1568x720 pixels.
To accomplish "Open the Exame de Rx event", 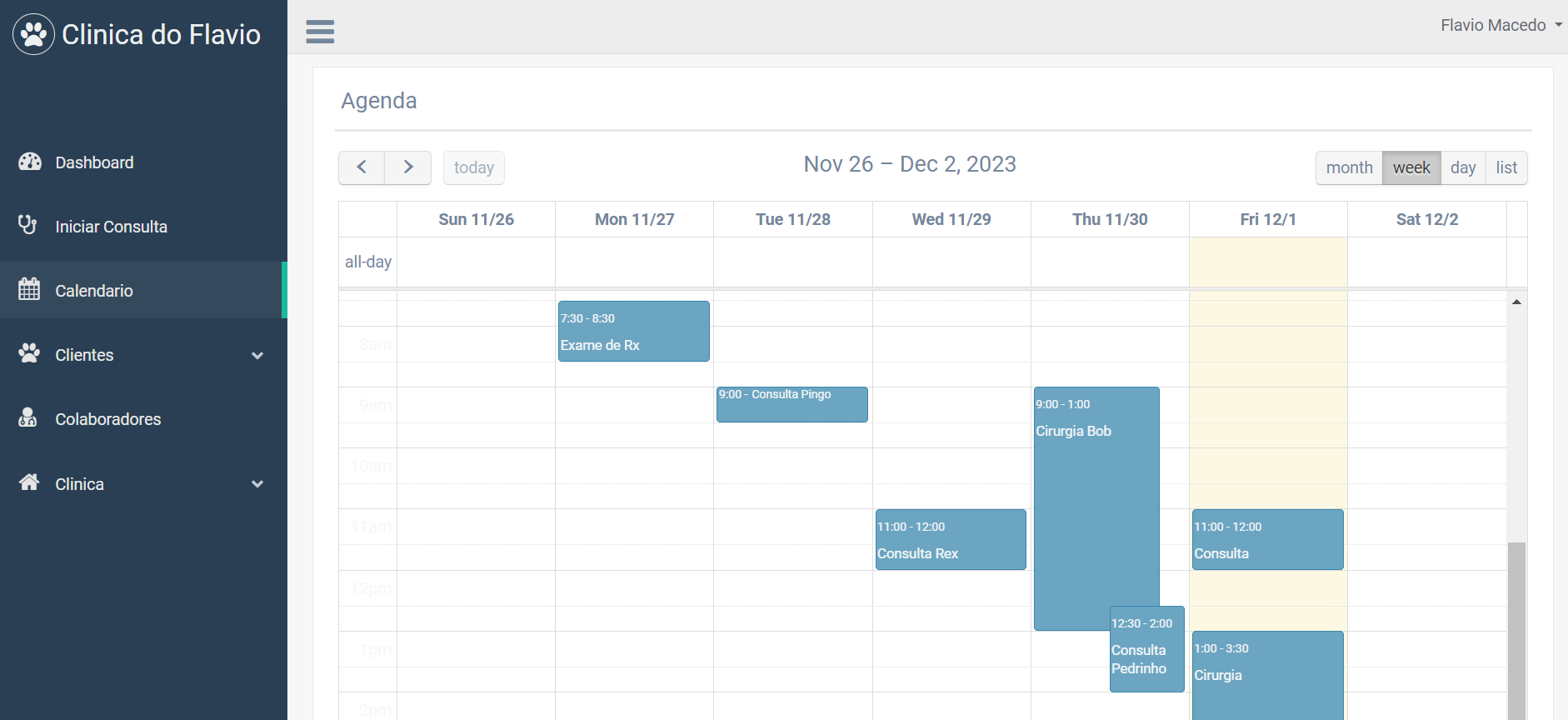I will [x=633, y=332].
